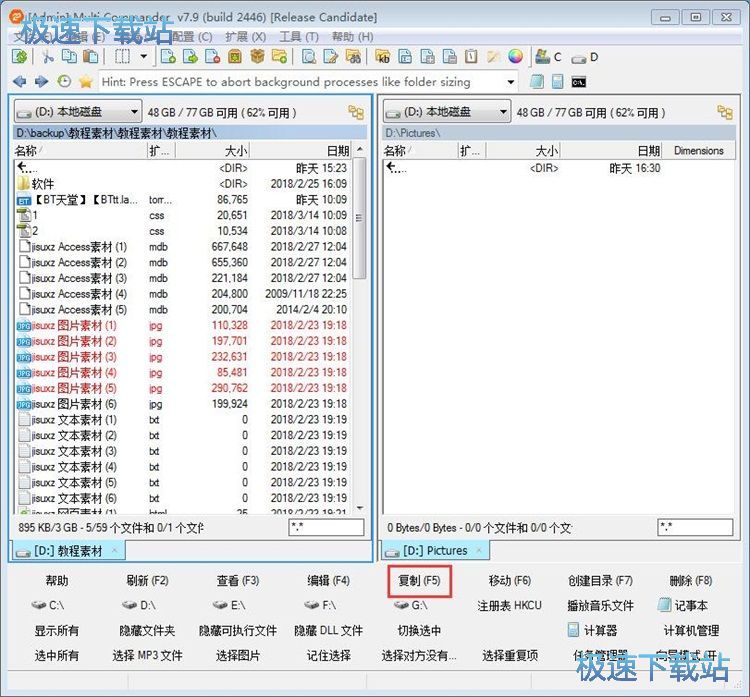Click the paste clipboard icon
The width and height of the screenshot is (750, 697).
[x=90, y=57]
